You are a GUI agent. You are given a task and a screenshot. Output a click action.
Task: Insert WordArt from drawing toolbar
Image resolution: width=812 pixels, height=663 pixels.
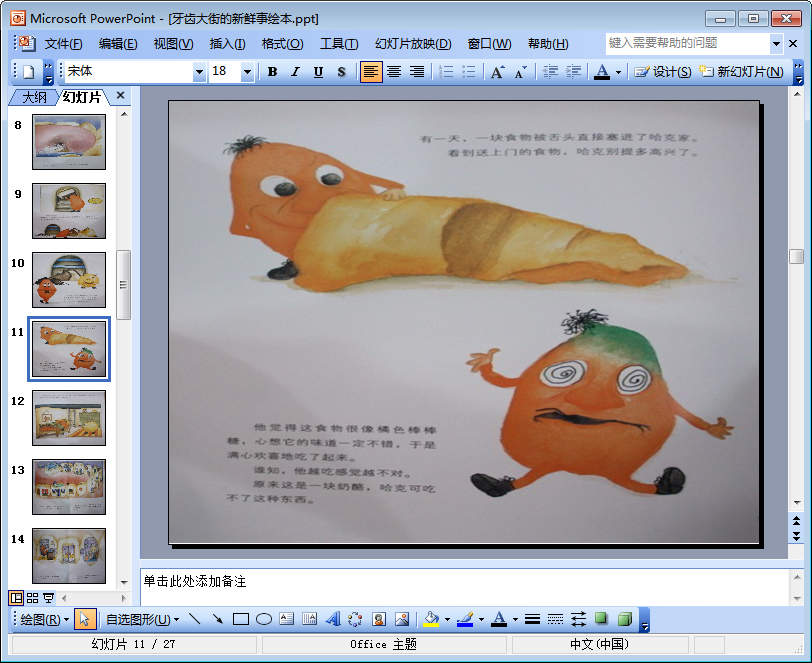[x=333, y=619]
